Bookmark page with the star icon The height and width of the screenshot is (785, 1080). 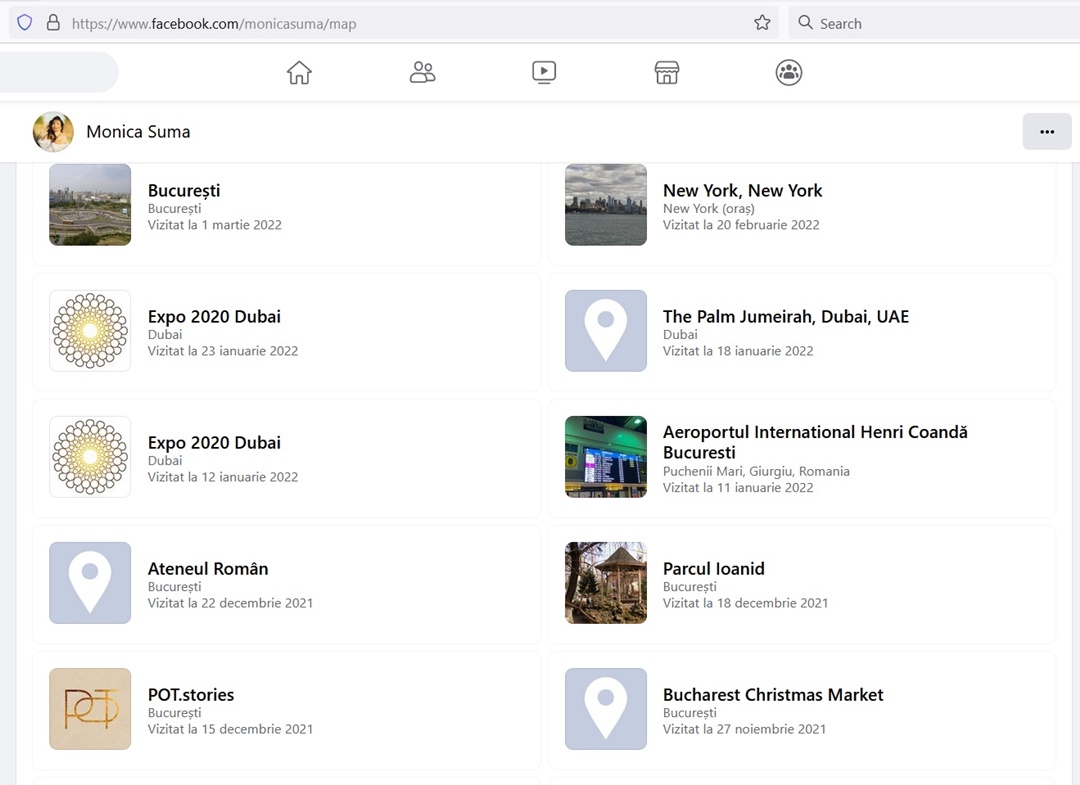(762, 23)
